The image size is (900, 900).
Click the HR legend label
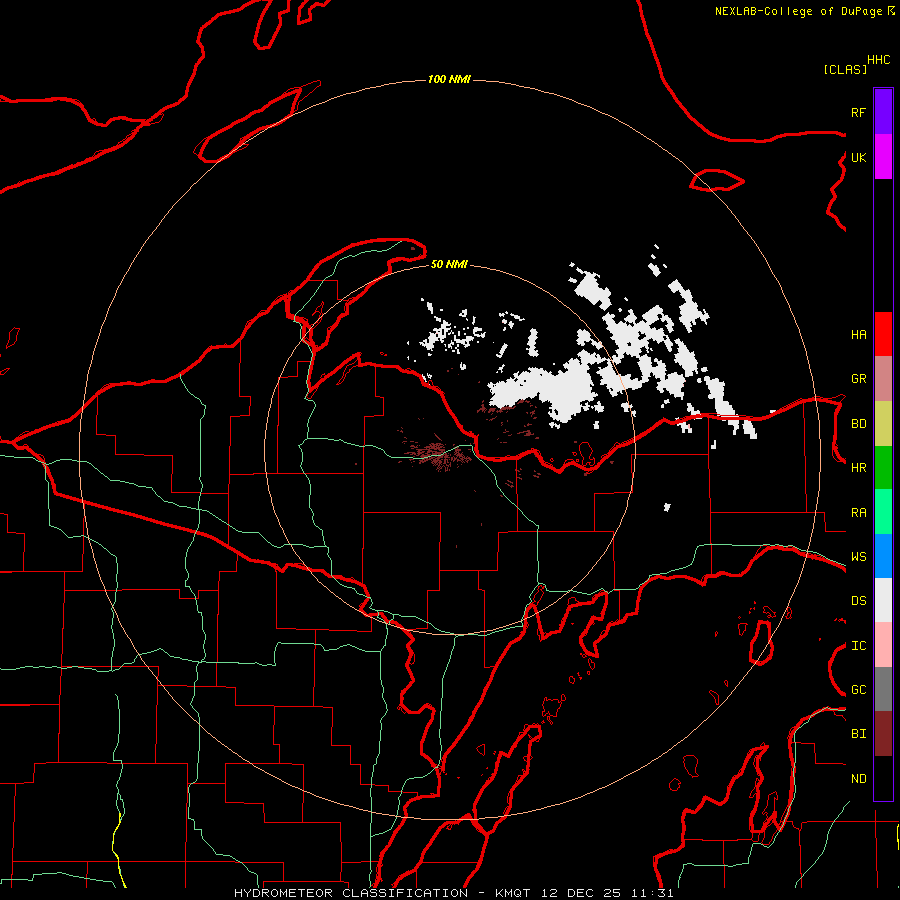tap(858, 468)
